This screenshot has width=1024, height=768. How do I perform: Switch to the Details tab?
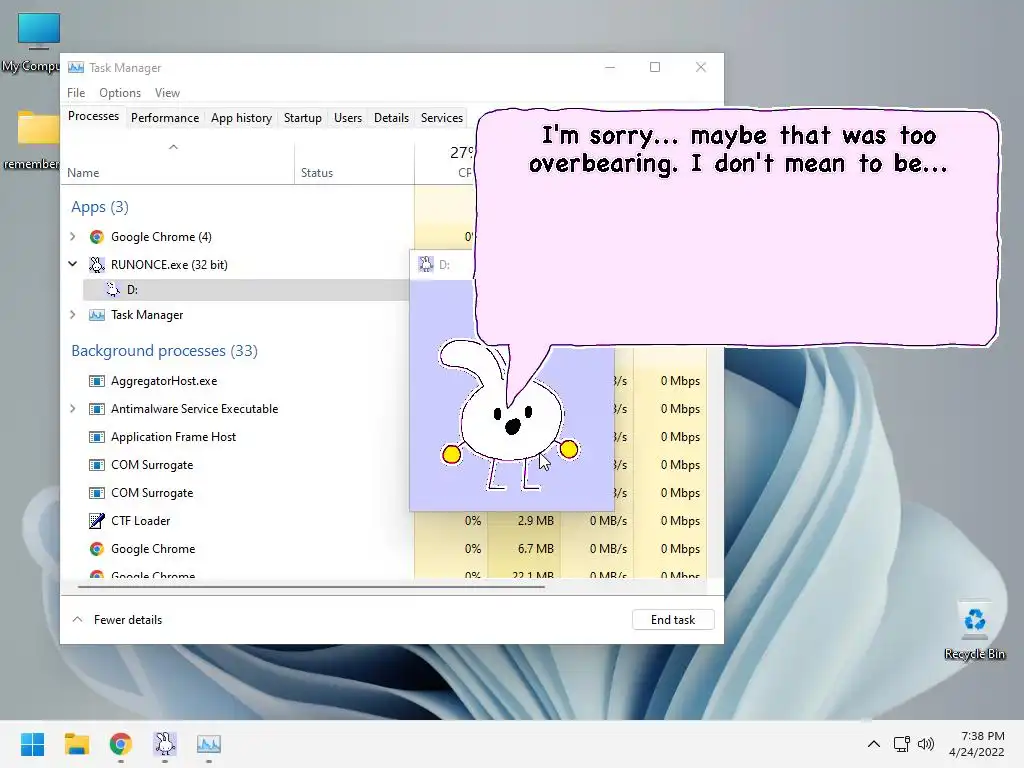click(391, 118)
